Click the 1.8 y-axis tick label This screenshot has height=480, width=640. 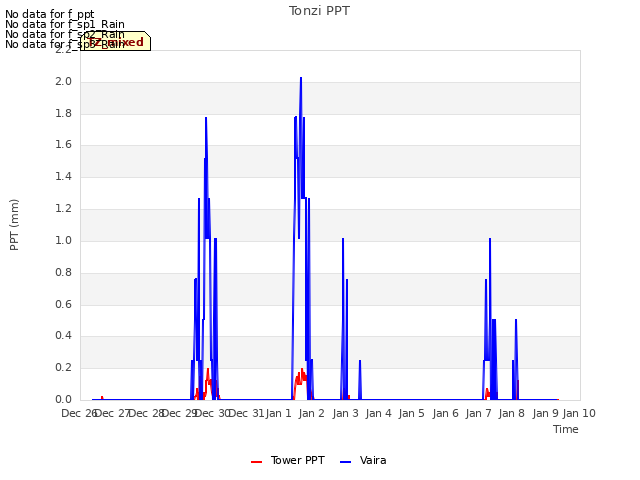(x=63, y=113)
